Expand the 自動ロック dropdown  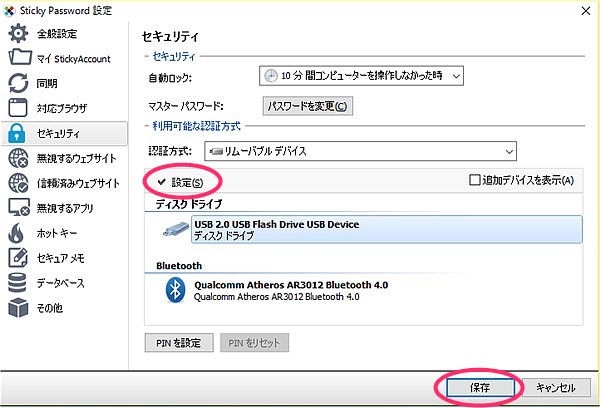(x=361, y=76)
